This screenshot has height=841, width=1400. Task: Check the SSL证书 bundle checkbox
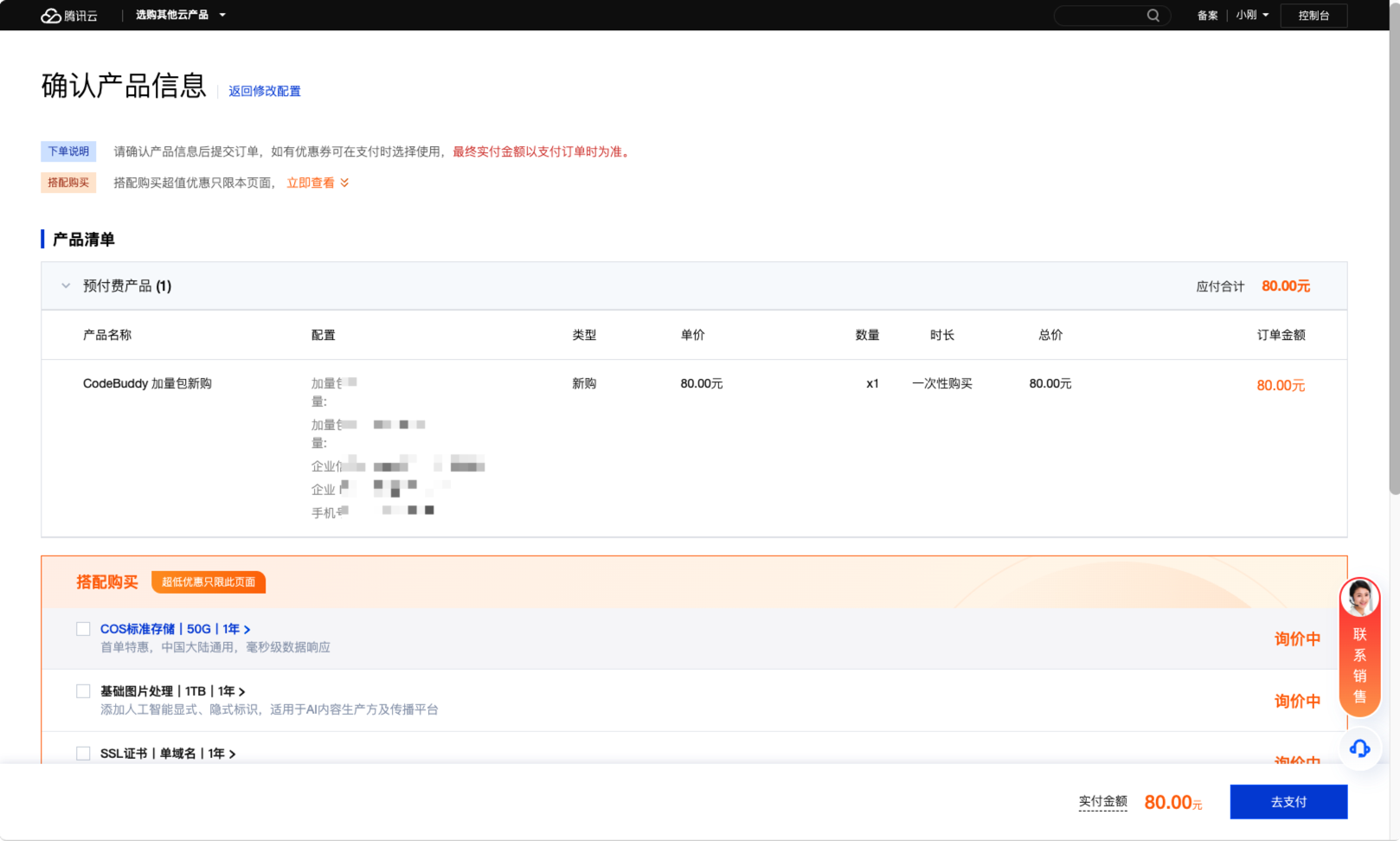83,754
